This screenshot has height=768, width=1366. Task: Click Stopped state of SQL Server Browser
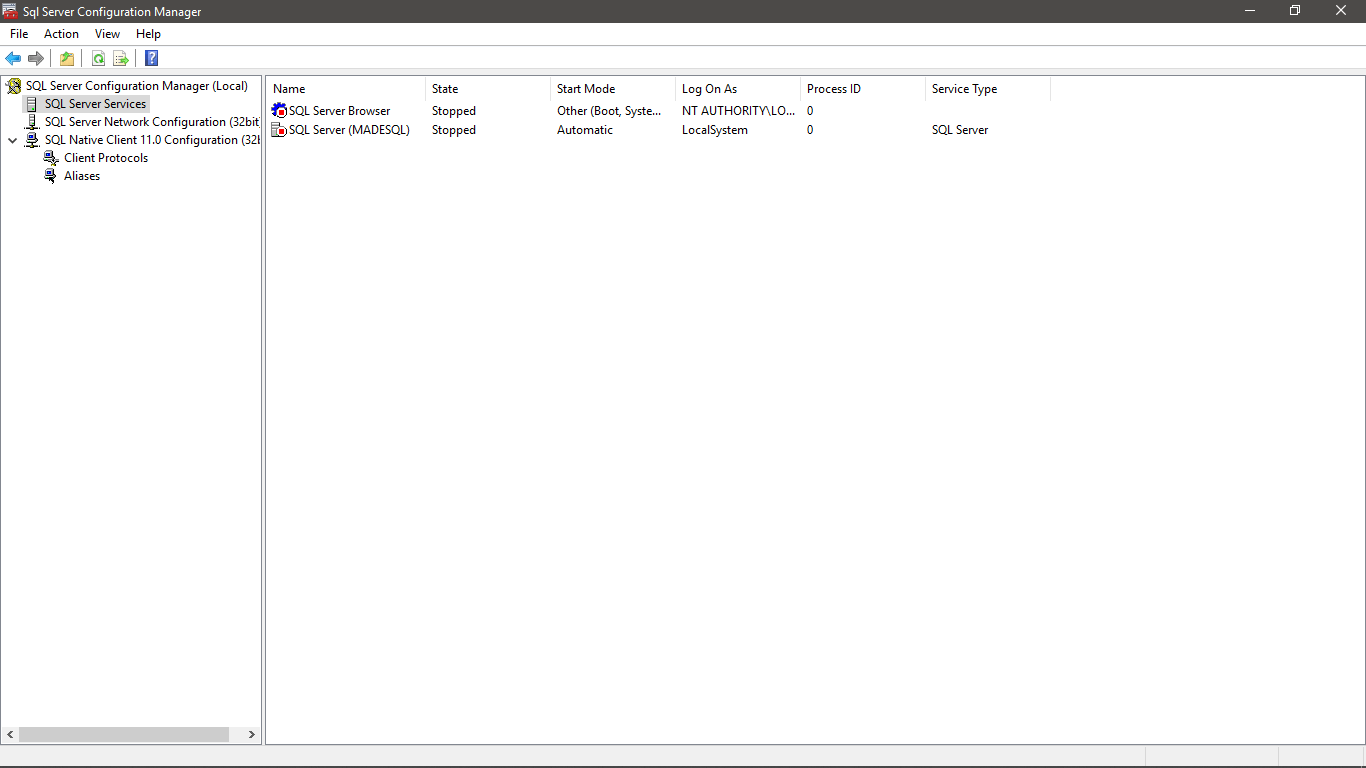pos(454,111)
